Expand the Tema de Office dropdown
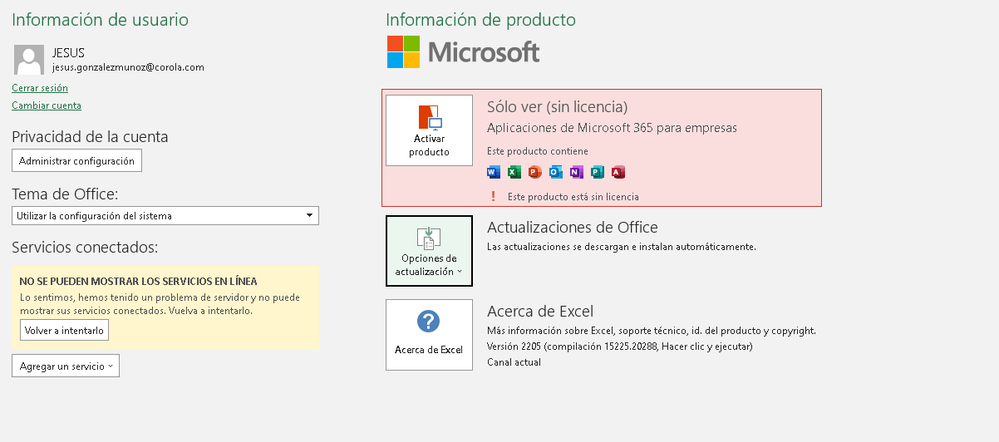 click(165, 215)
